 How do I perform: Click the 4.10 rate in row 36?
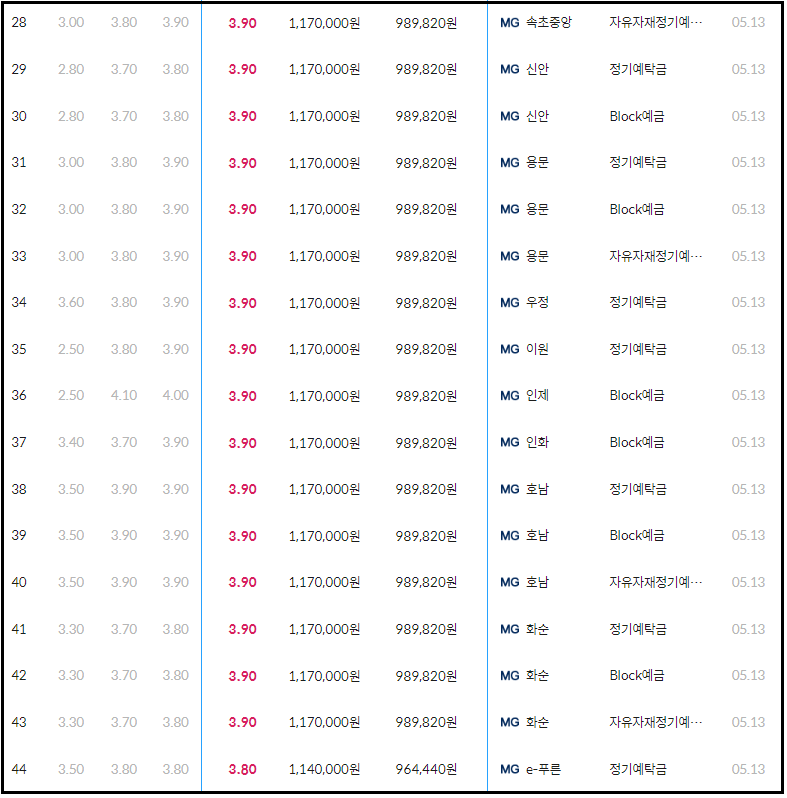124,395
